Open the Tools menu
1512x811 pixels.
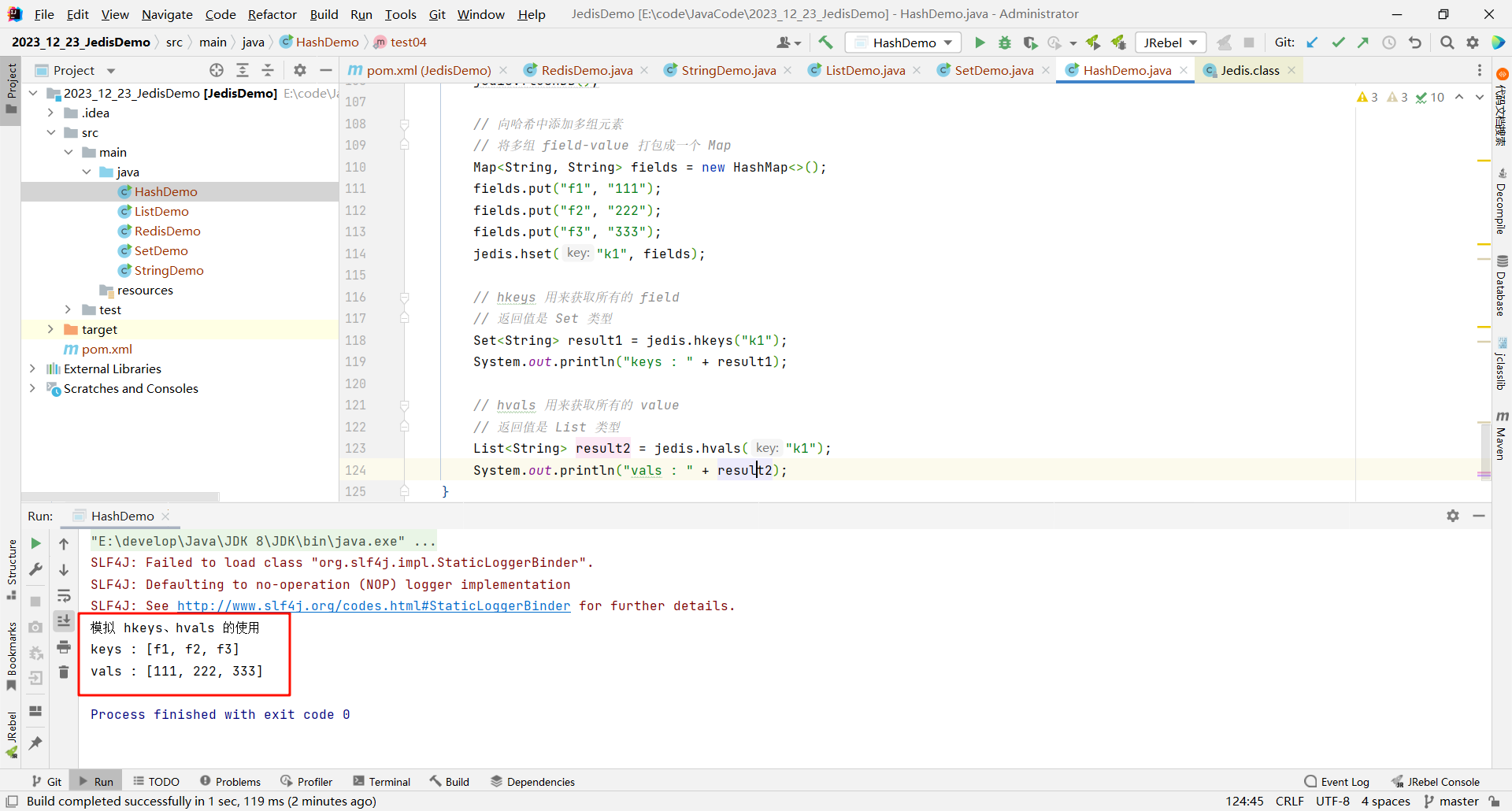400,14
